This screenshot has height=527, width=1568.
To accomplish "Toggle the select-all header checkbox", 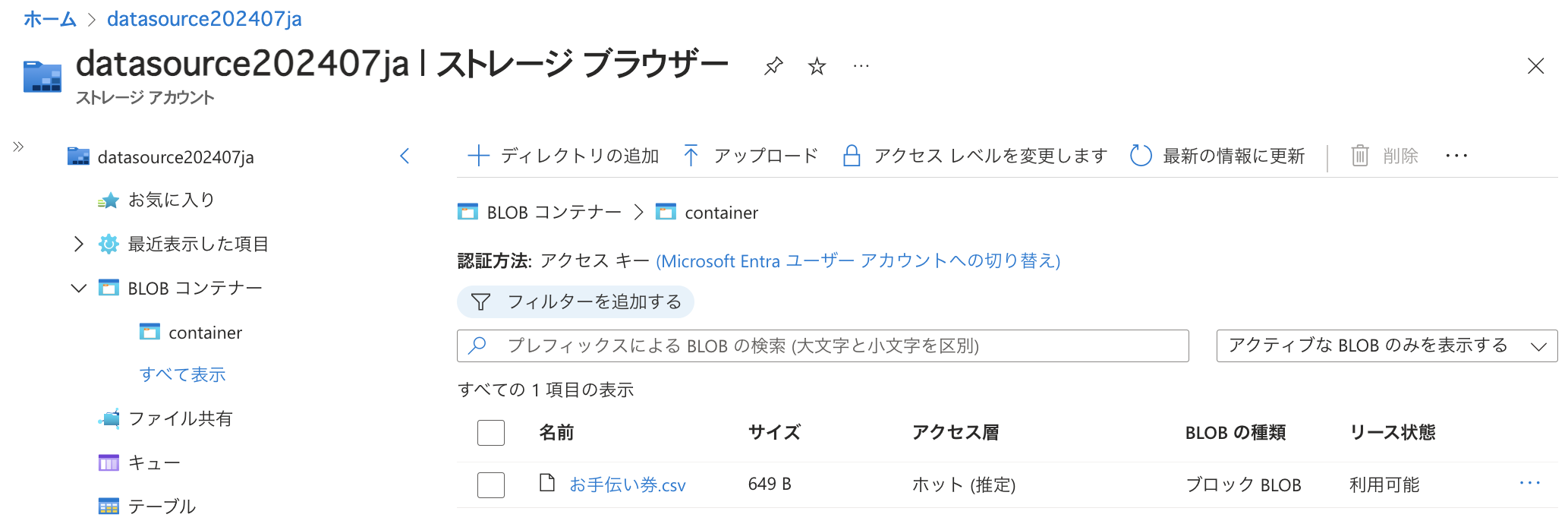I will pyautogui.click(x=491, y=433).
